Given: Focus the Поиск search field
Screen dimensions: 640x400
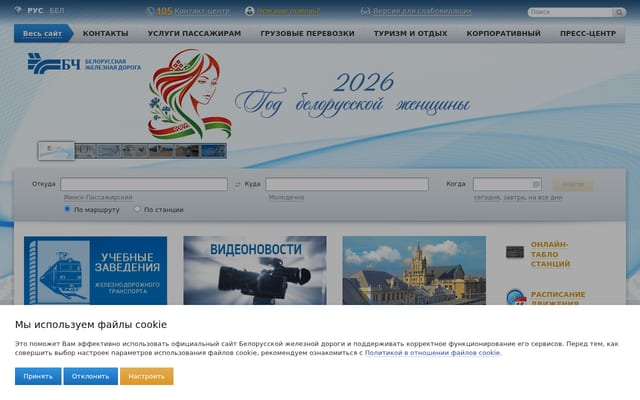Looking at the screenshot, I should (570, 12).
